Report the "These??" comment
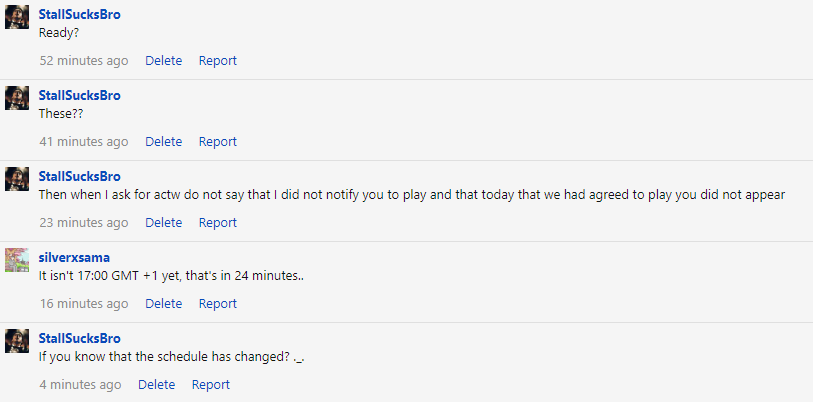This screenshot has height=402, width=813. point(217,141)
